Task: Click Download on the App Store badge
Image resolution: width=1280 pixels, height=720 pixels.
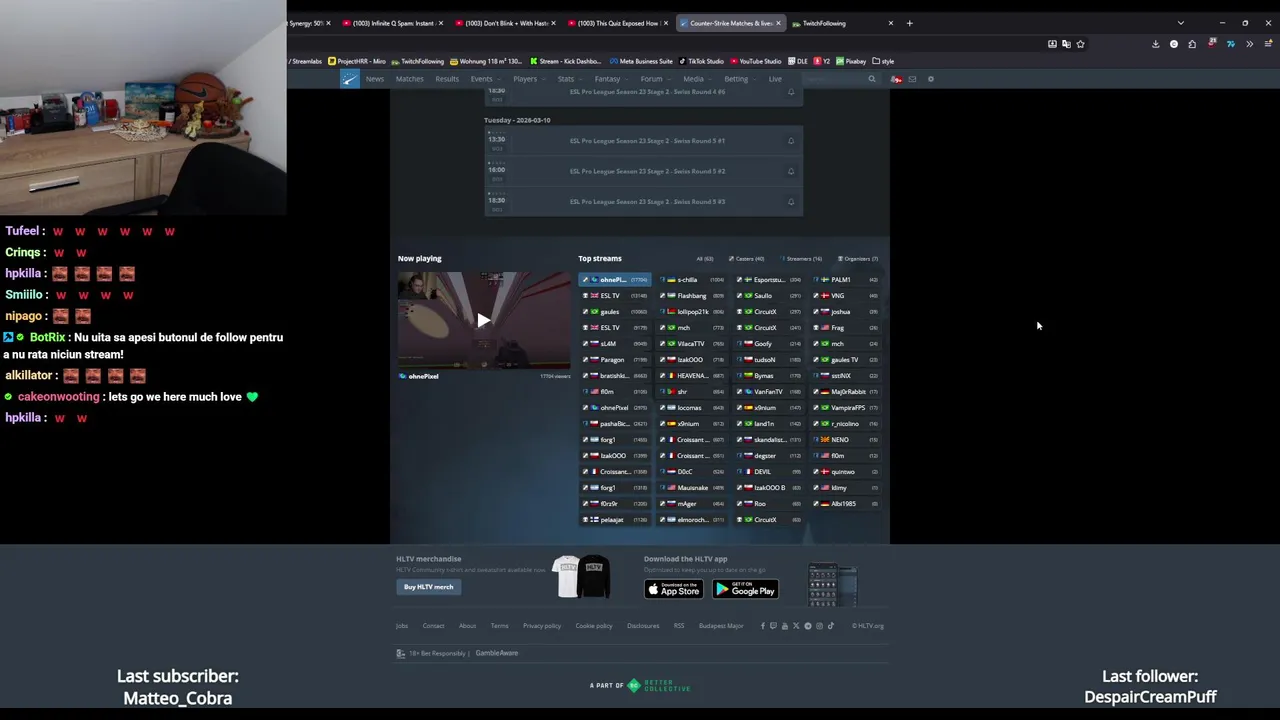Action: (674, 589)
